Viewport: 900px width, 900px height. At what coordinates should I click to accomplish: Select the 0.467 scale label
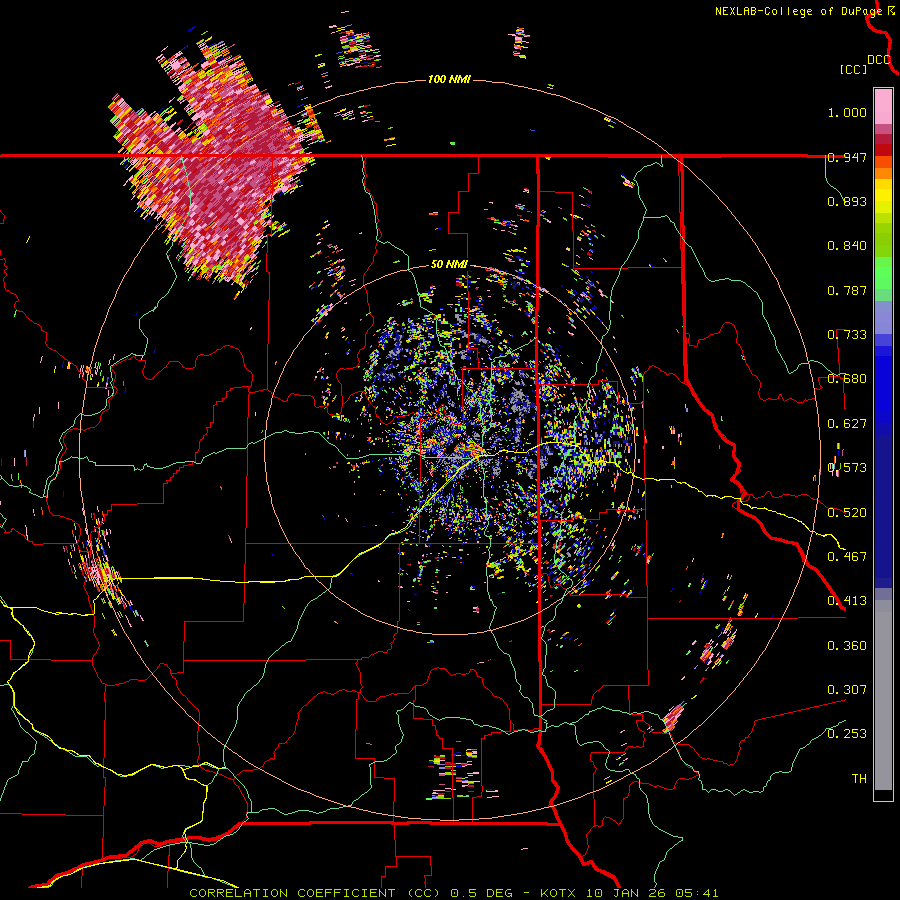[x=847, y=557]
